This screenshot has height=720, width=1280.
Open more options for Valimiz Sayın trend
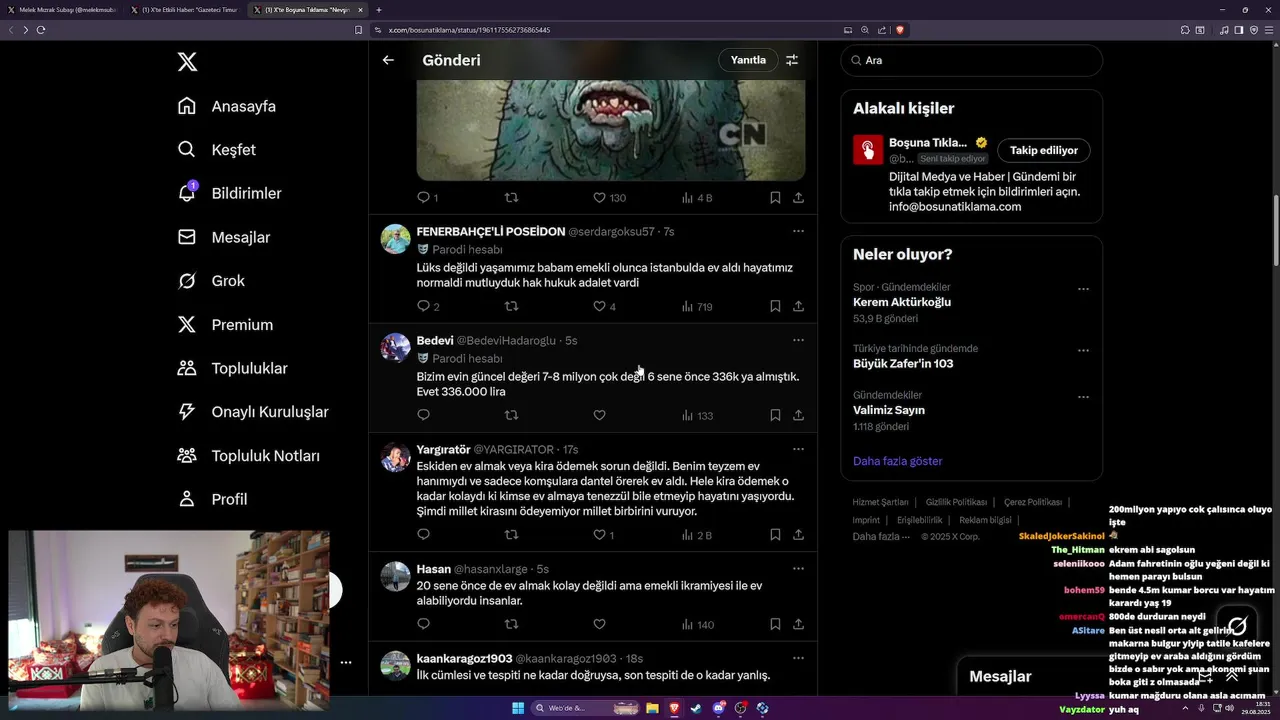click(x=1083, y=397)
